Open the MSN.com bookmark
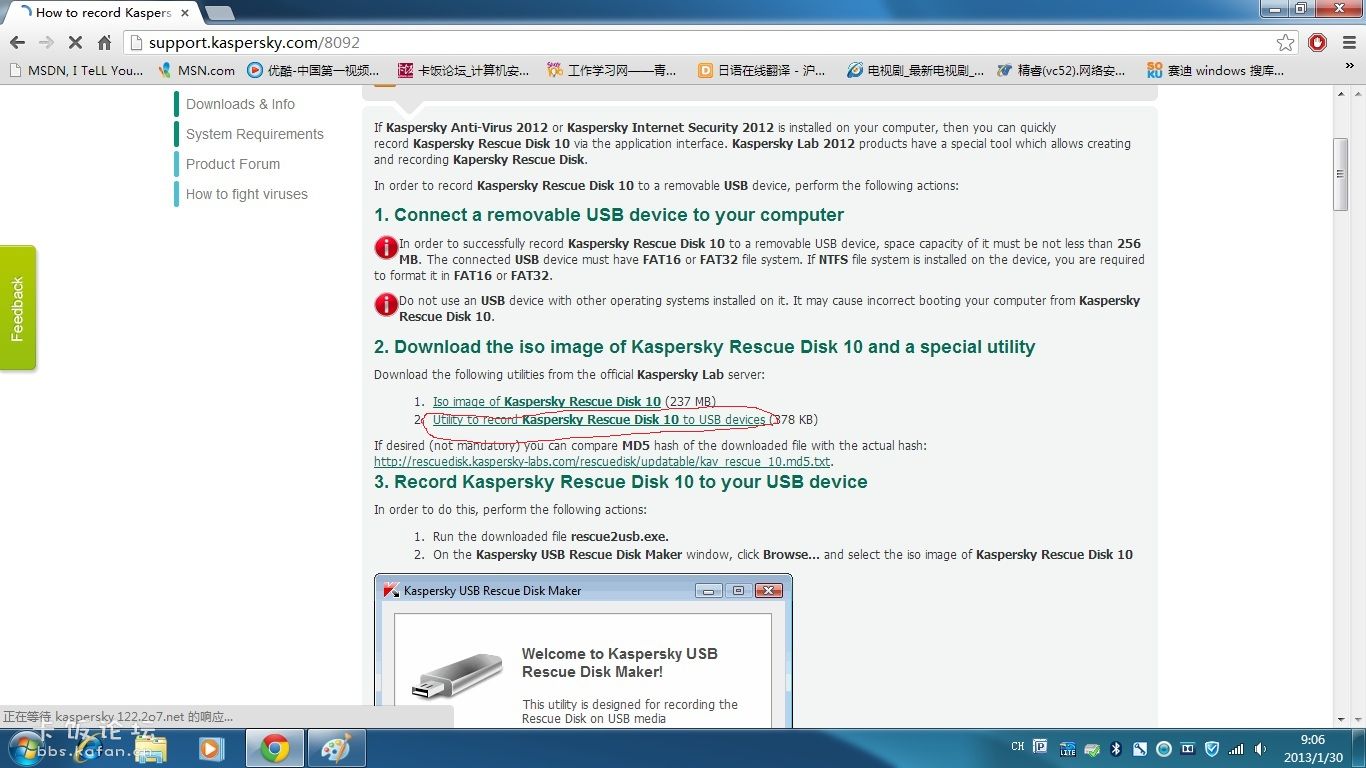 (196, 71)
